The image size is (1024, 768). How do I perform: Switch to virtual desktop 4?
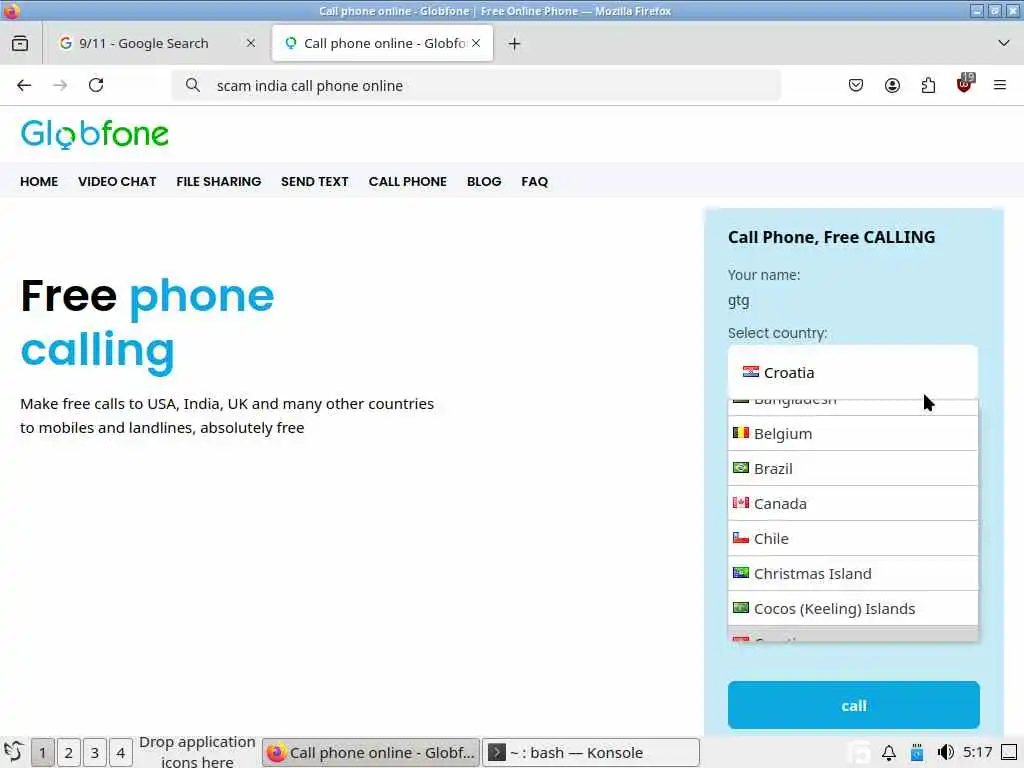[121, 753]
